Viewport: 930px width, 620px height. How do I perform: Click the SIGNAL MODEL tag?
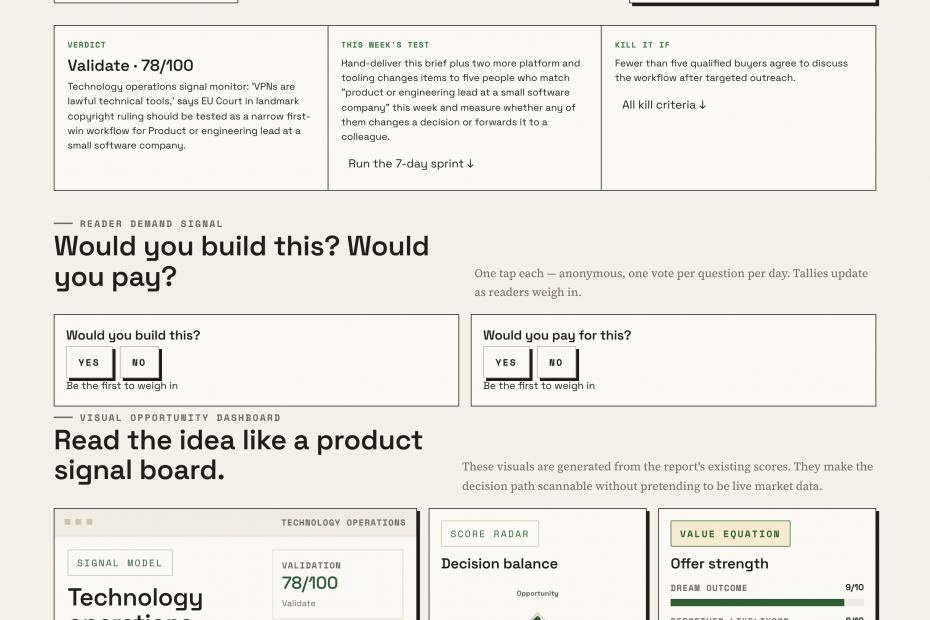click(120, 562)
